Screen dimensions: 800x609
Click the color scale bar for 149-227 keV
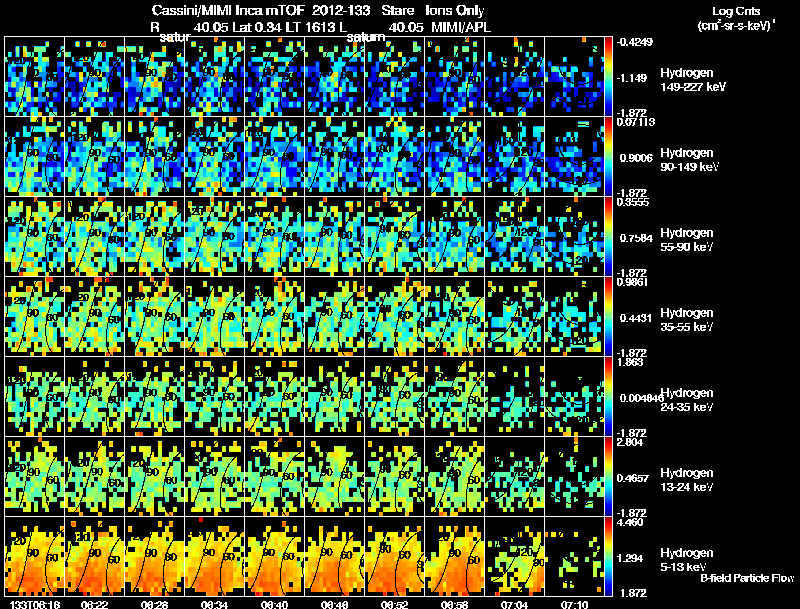click(608, 77)
